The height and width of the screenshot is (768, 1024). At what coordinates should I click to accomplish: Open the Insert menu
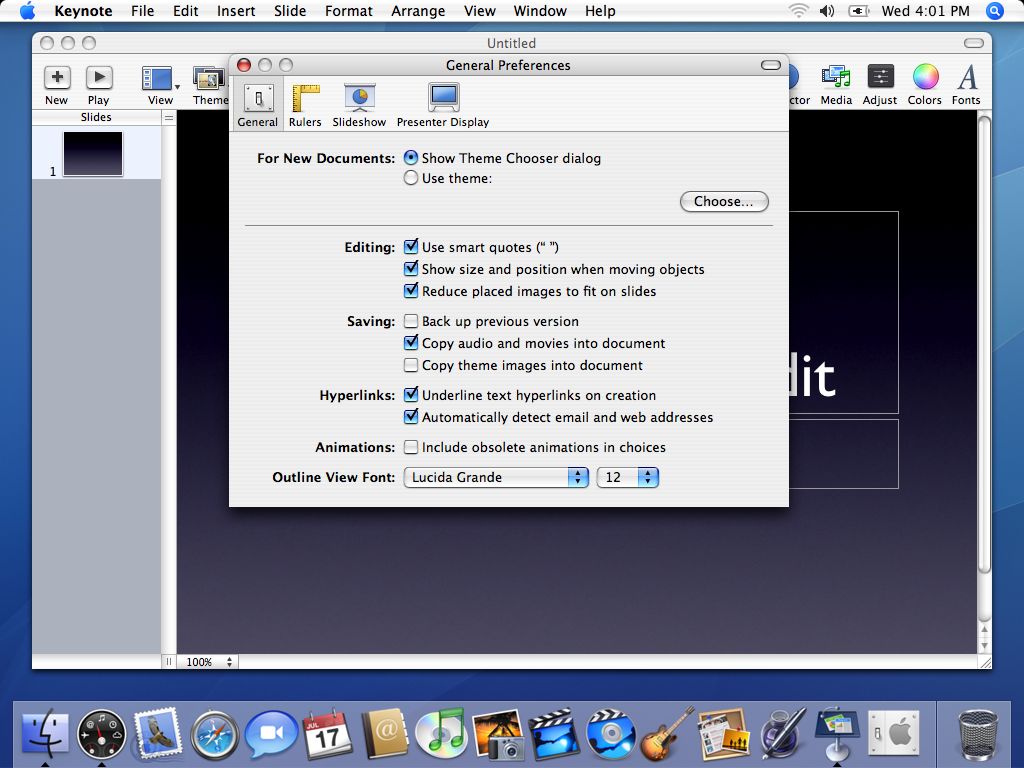(236, 11)
